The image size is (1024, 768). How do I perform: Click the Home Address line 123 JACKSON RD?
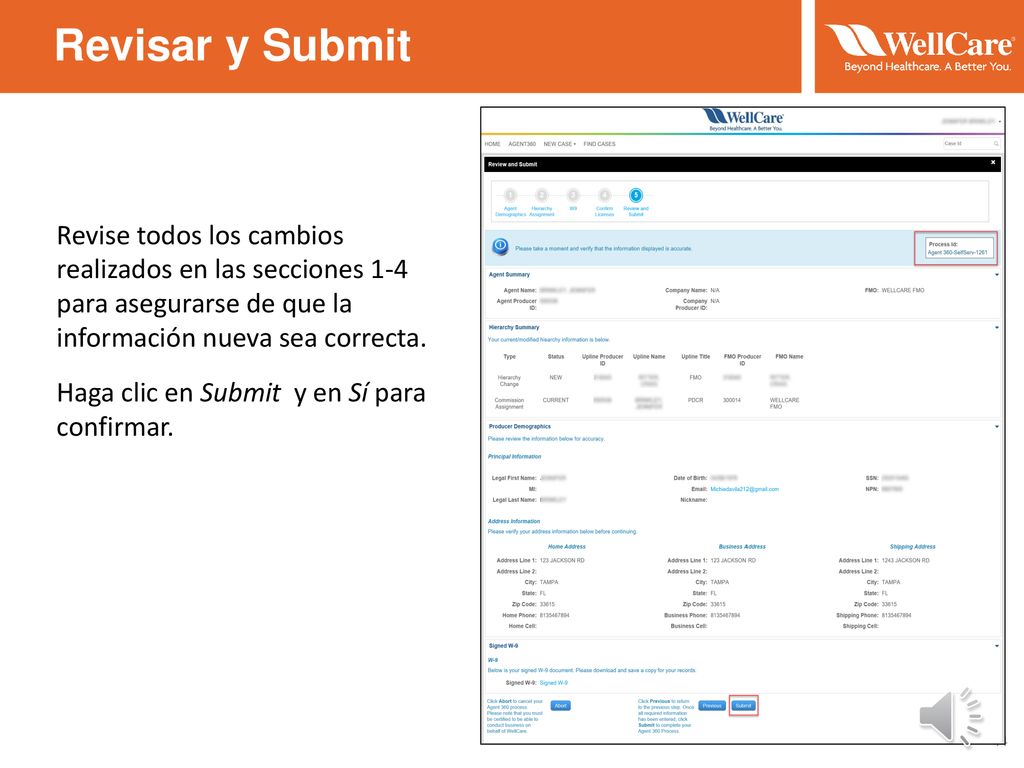(x=562, y=561)
